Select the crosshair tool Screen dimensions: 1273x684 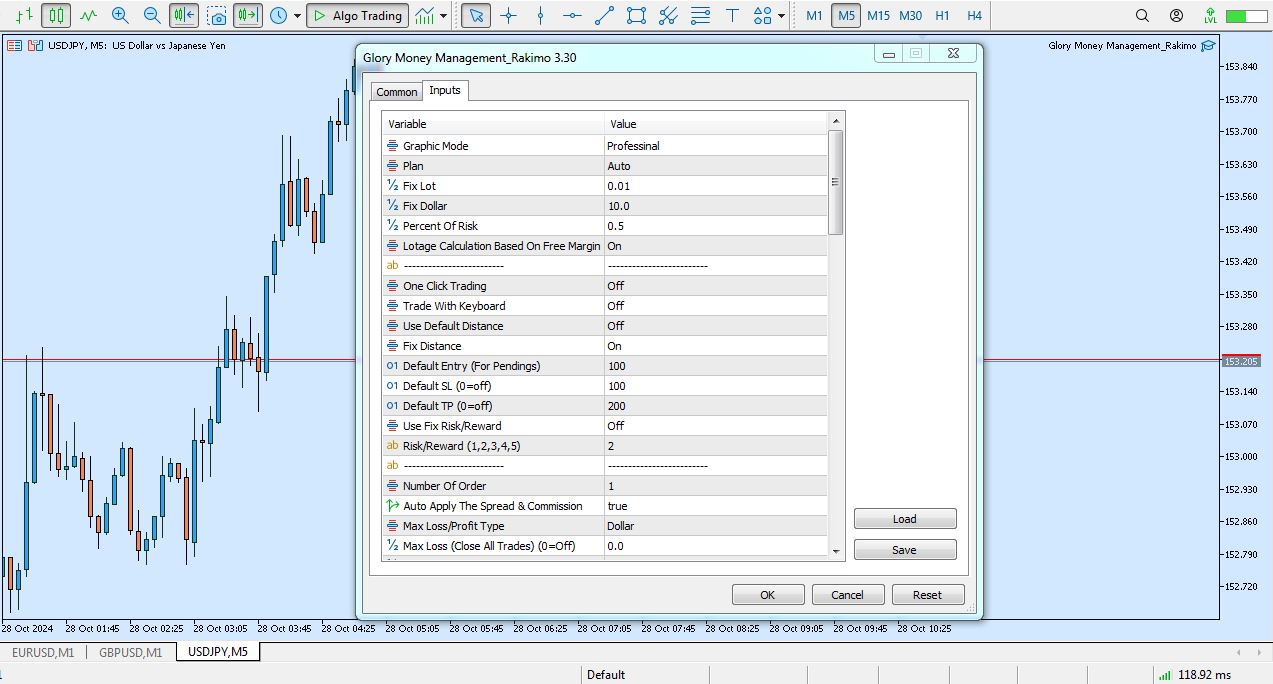coord(508,15)
